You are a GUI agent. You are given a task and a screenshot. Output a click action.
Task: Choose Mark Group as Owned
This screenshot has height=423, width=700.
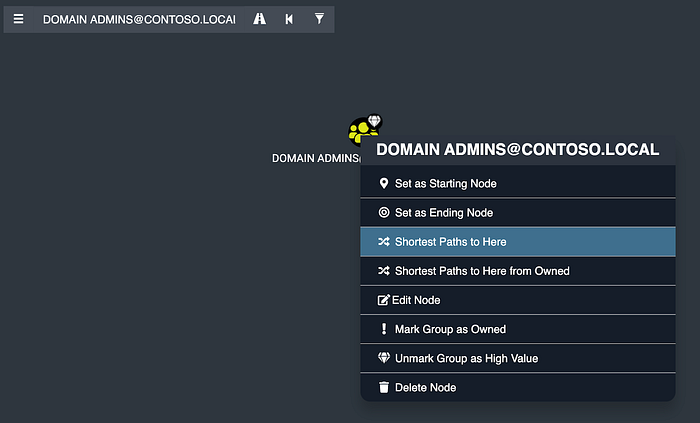coord(518,329)
